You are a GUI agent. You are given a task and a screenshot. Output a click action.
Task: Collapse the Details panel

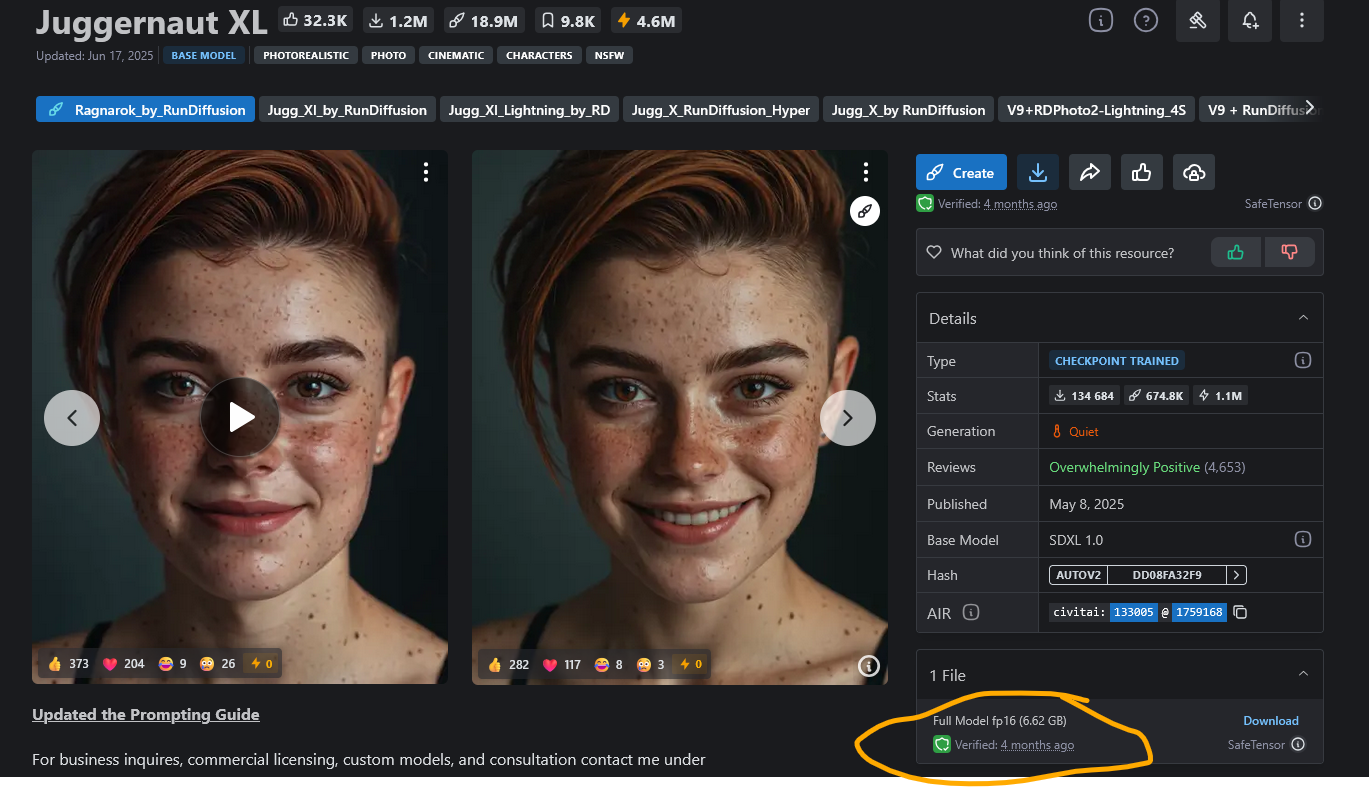1303,318
